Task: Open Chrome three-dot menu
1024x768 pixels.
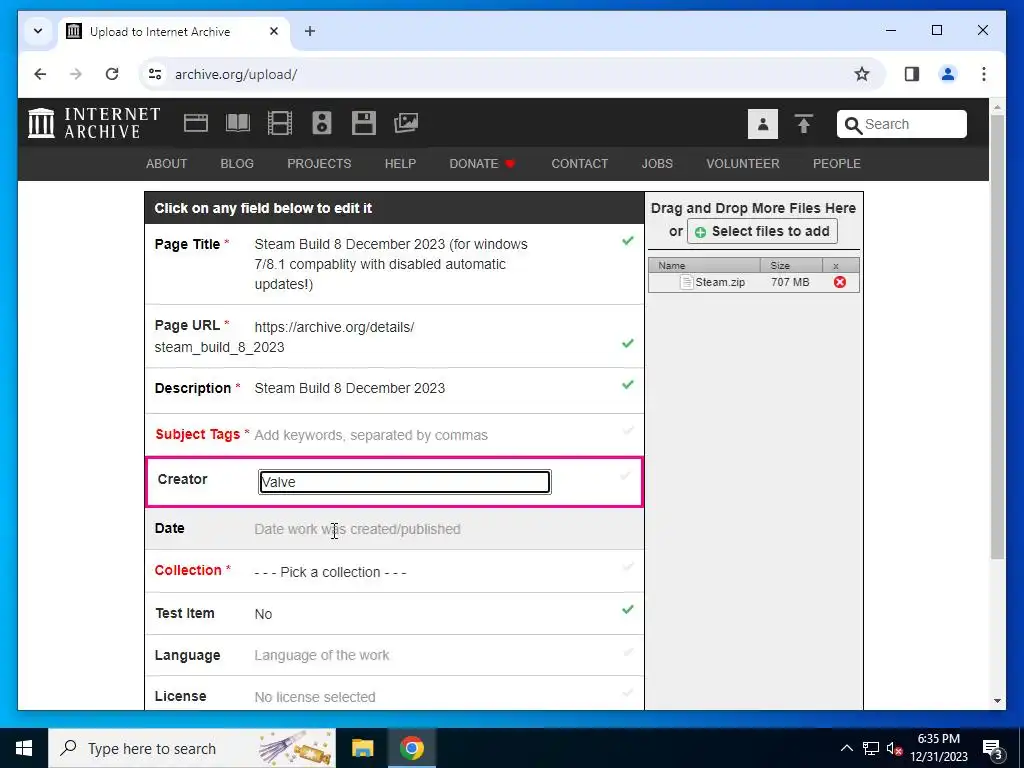Action: click(984, 74)
